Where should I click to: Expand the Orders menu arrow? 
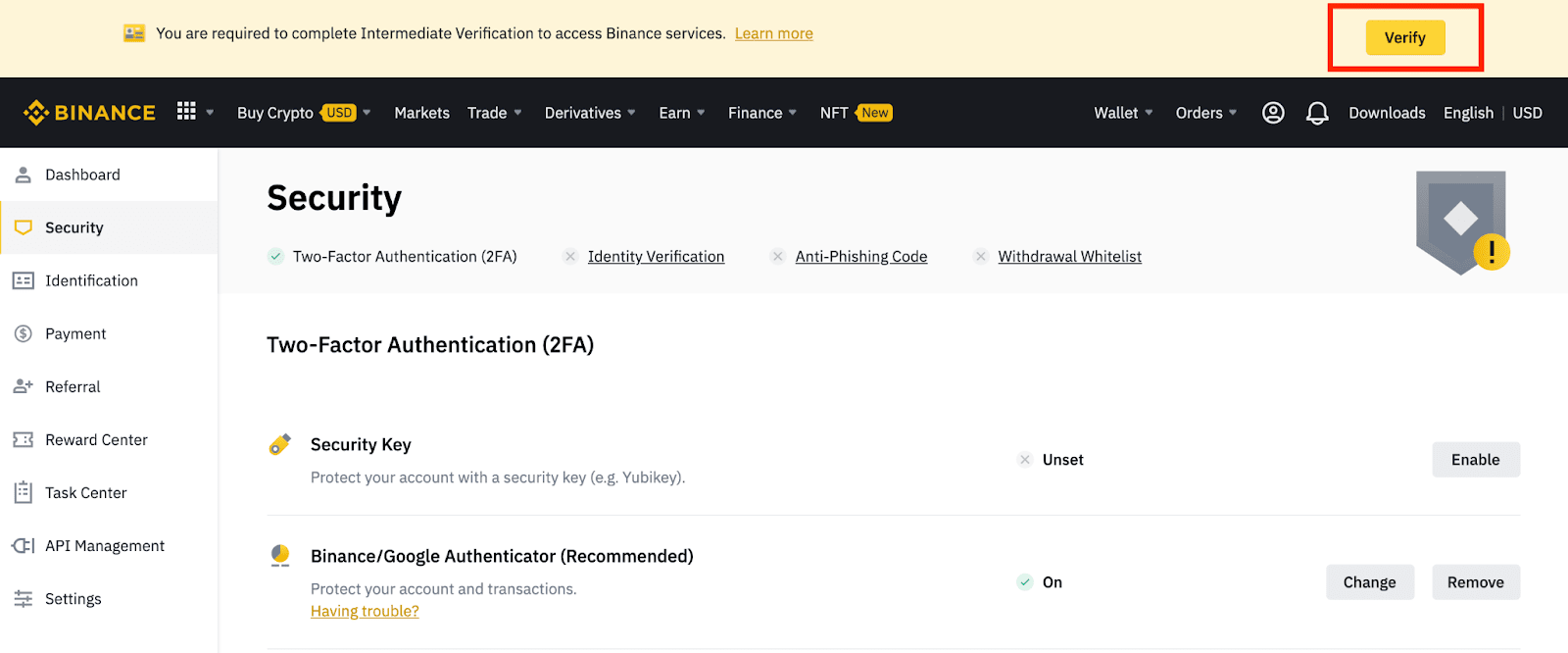pyautogui.click(x=1233, y=113)
